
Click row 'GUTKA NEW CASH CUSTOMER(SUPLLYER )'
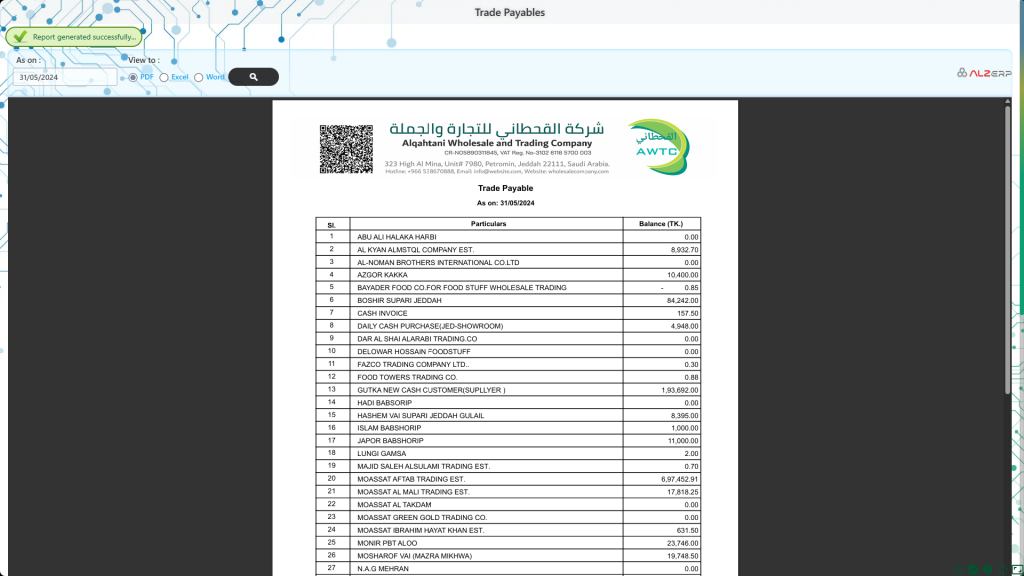508,390
